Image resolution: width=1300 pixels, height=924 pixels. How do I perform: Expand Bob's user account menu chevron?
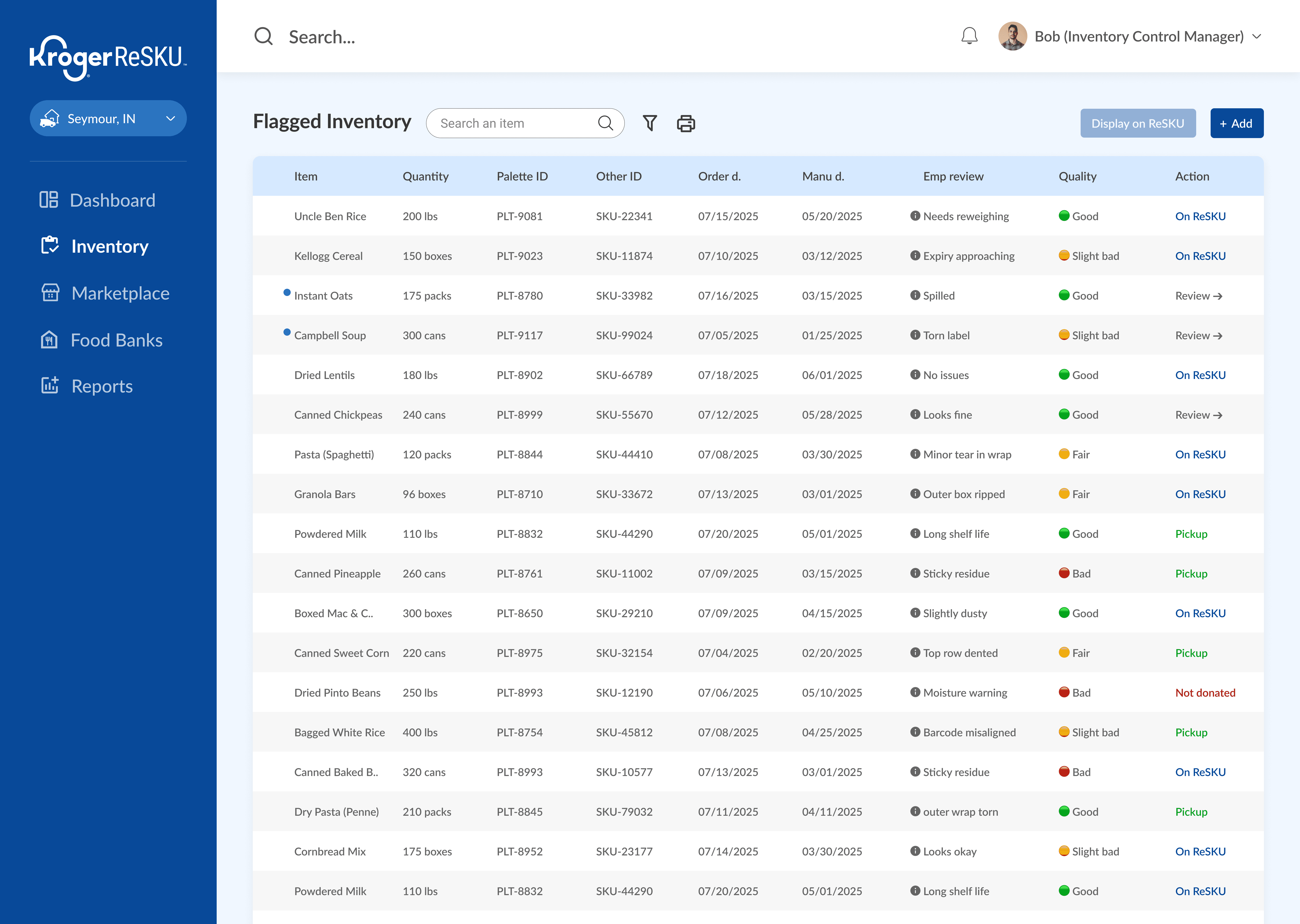[x=1257, y=36]
